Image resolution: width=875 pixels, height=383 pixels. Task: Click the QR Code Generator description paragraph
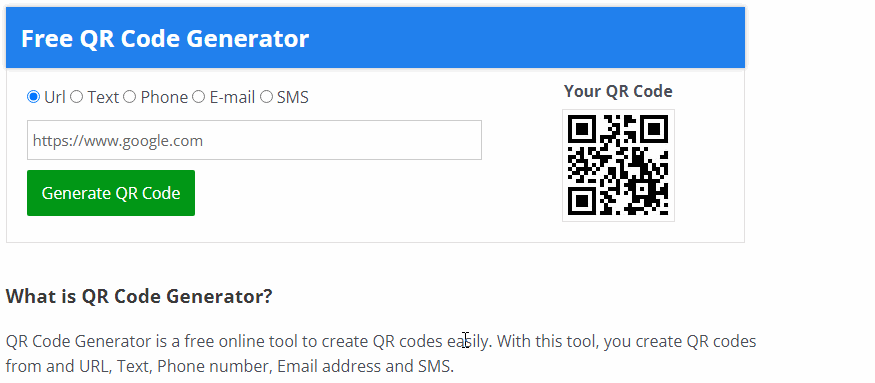(381, 353)
